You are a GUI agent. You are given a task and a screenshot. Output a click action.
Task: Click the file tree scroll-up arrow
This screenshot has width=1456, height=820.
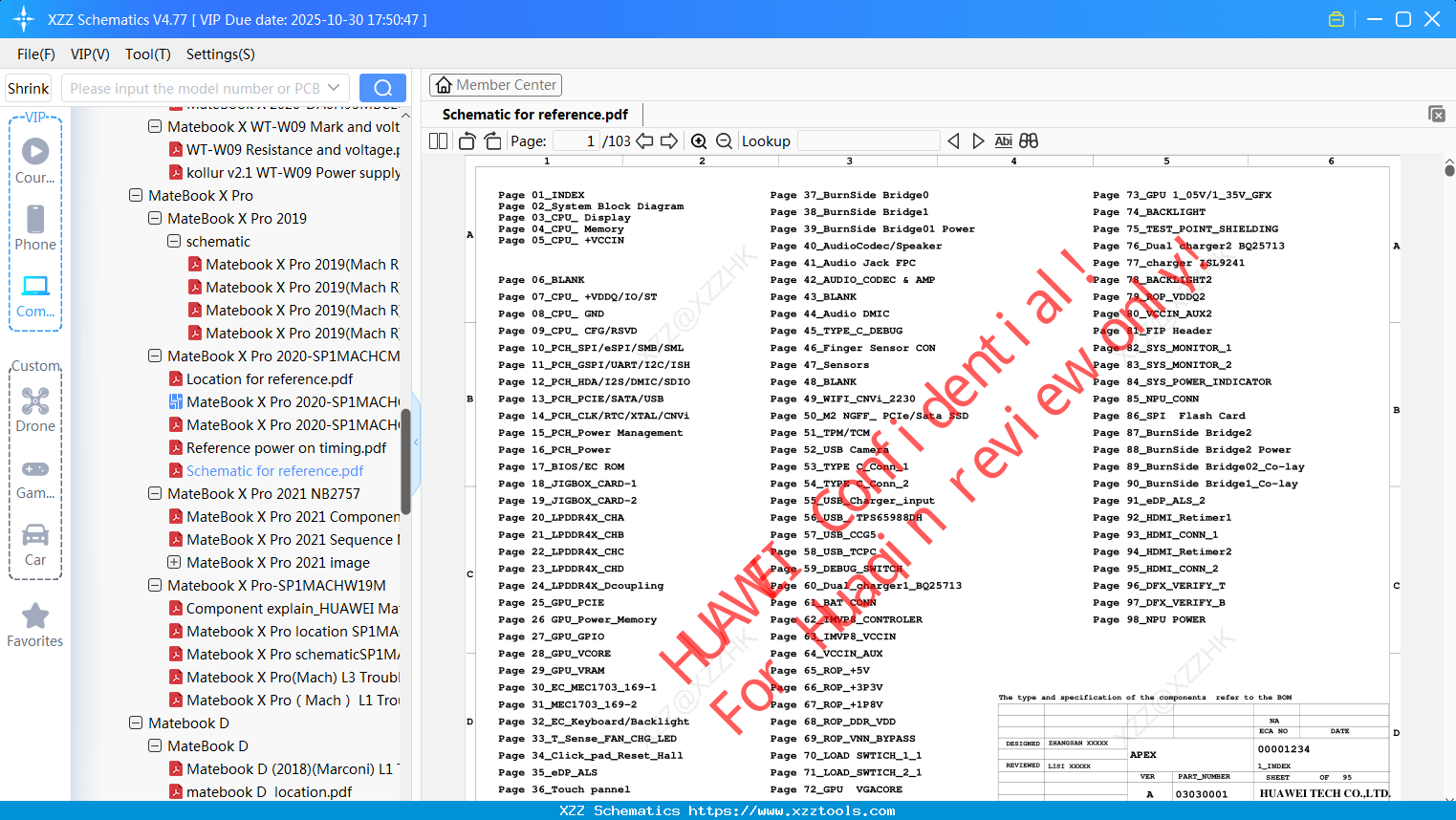[405, 116]
